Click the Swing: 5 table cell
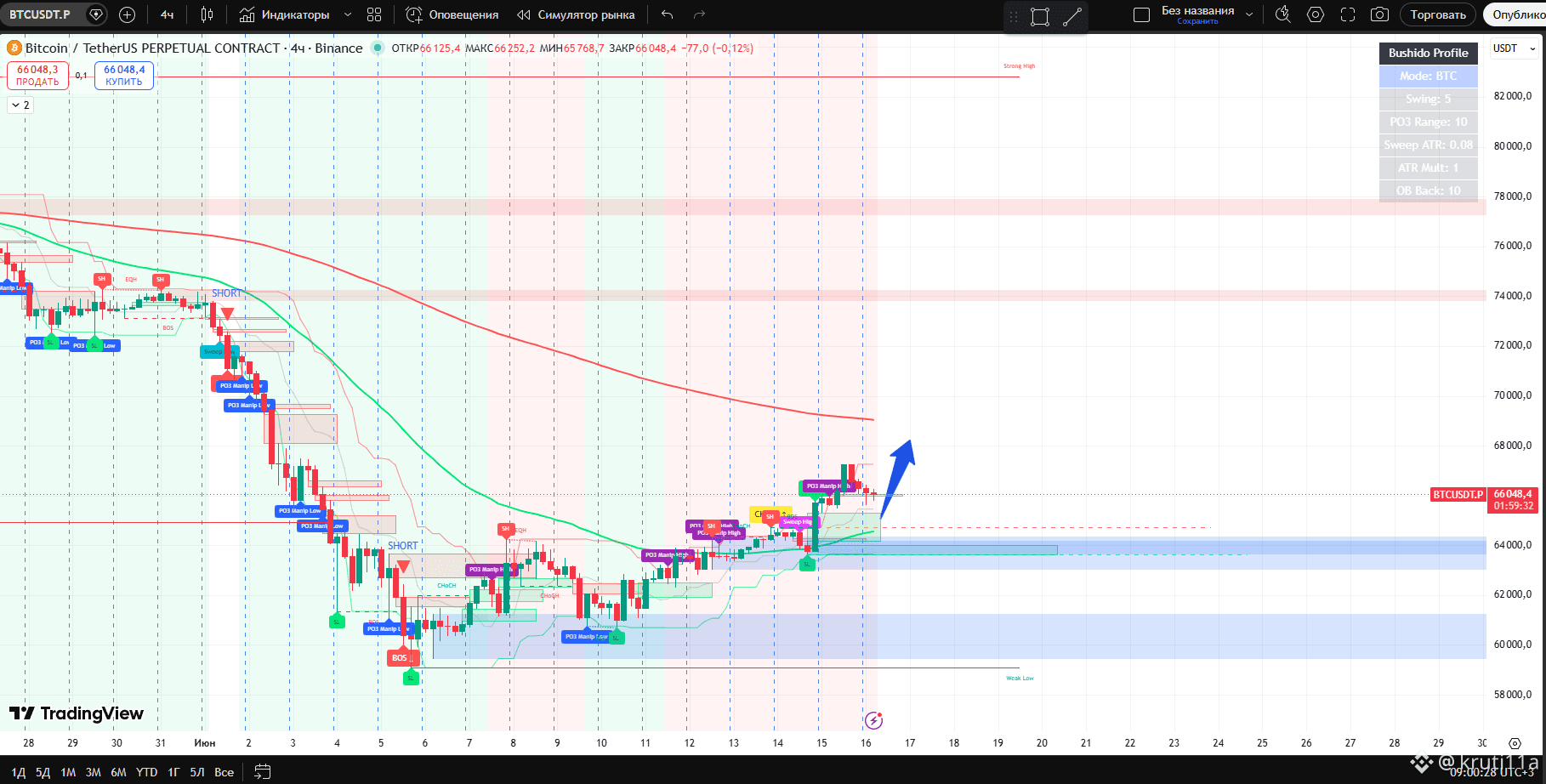Image resolution: width=1546 pixels, height=784 pixels. point(1428,99)
